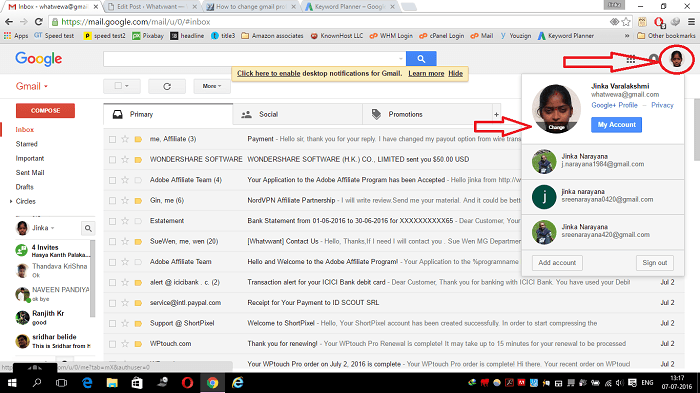Open the Opera browser from taskbar
700x393 pixels.
187,383
